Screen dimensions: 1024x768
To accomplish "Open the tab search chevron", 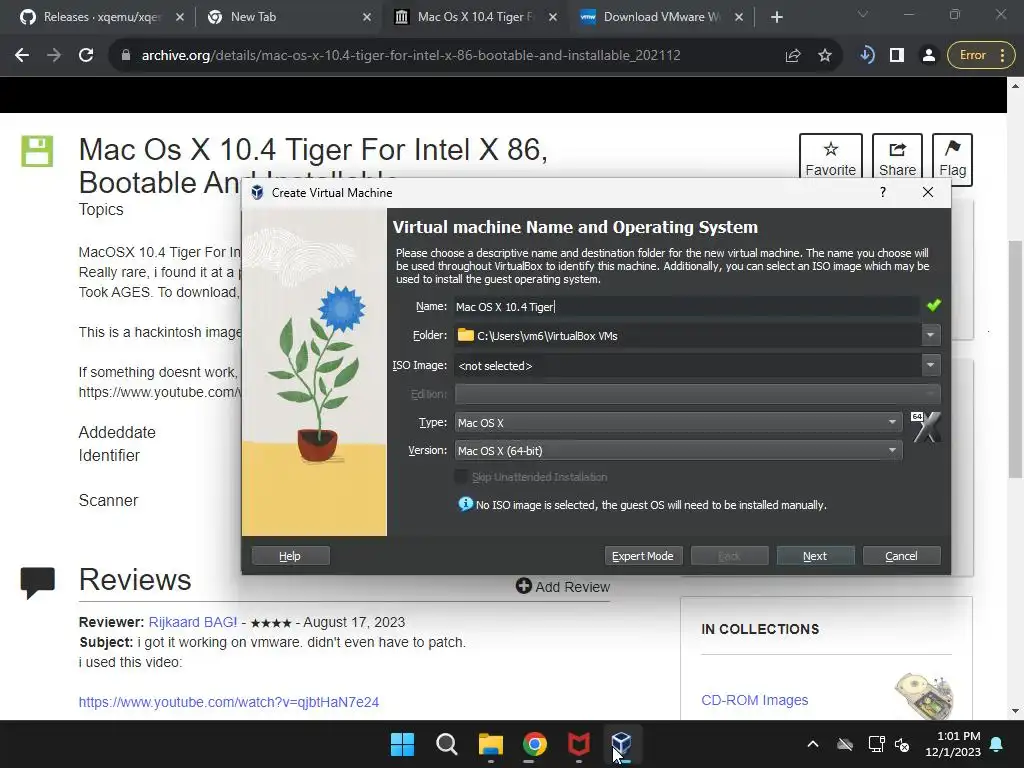I will click(863, 14).
